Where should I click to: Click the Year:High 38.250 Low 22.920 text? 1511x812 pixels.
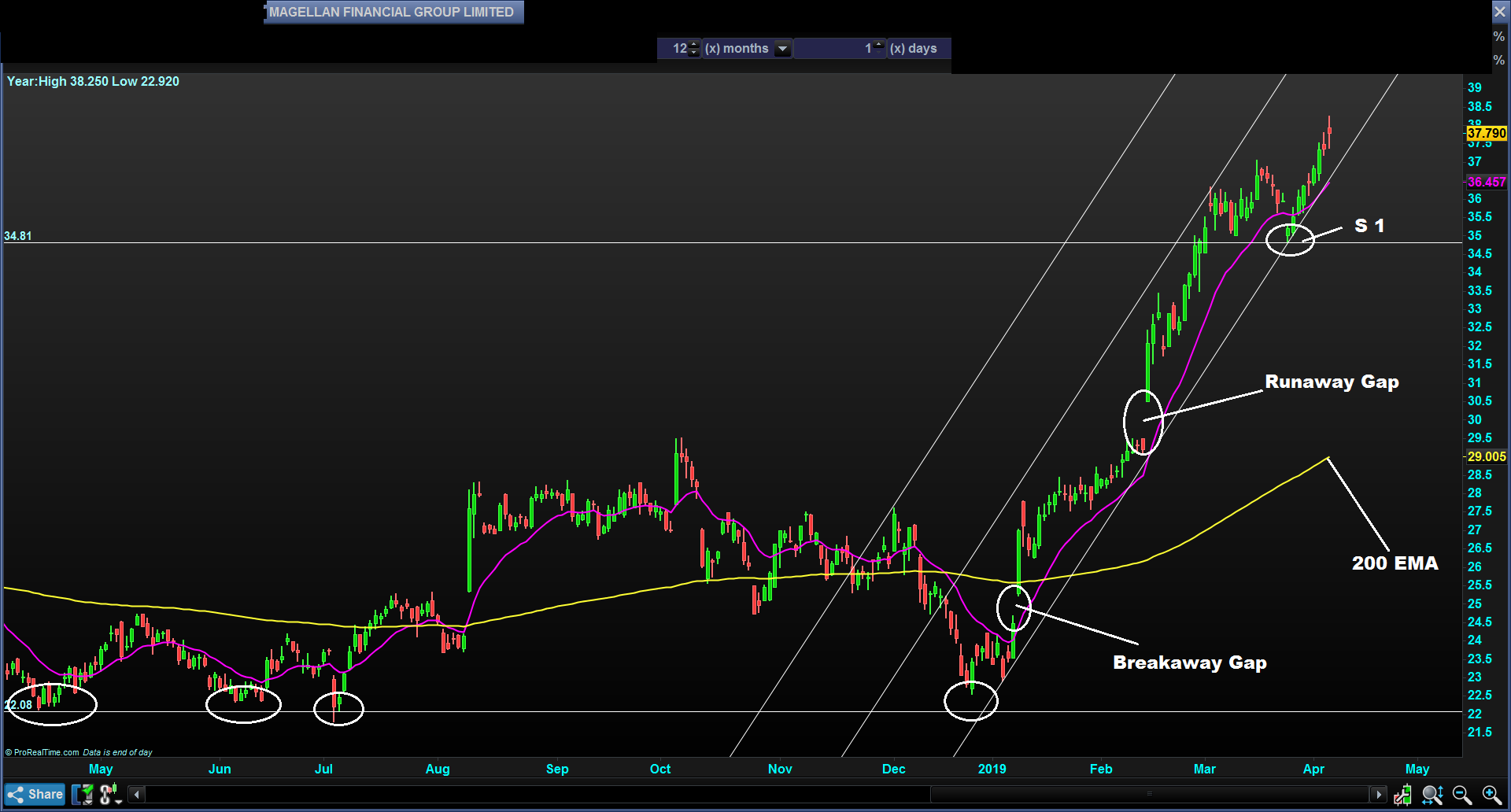pyautogui.click(x=93, y=81)
